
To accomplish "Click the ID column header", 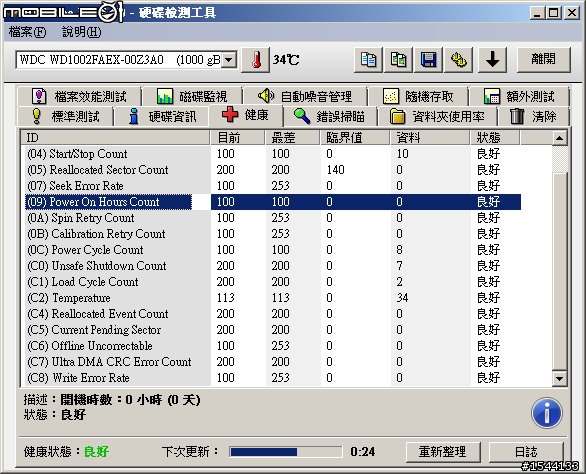I will [x=115, y=138].
